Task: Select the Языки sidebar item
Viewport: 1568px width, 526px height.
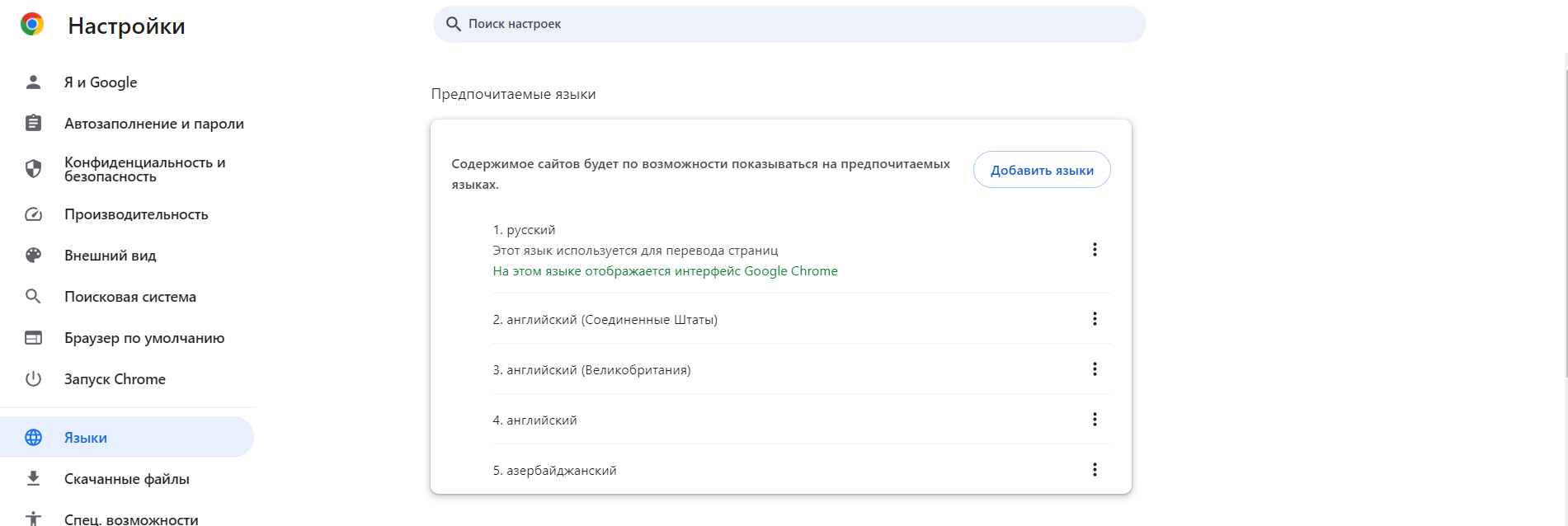Action: coord(127,437)
